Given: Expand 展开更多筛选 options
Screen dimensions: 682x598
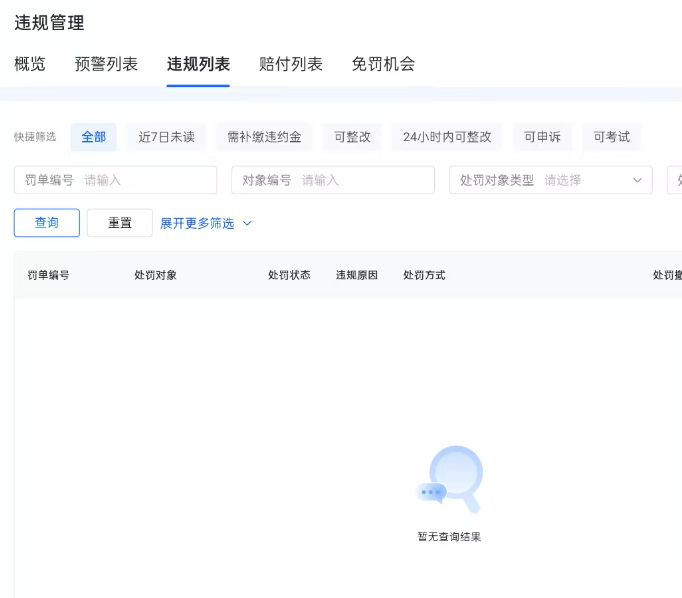Looking at the screenshot, I should pyautogui.click(x=206, y=223).
